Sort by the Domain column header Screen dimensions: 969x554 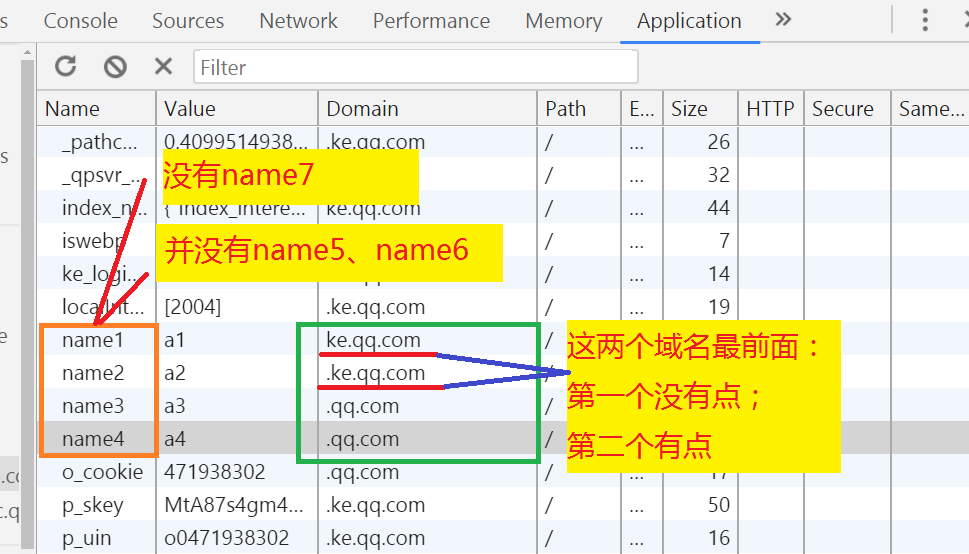pyautogui.click(x=362, y=109)
